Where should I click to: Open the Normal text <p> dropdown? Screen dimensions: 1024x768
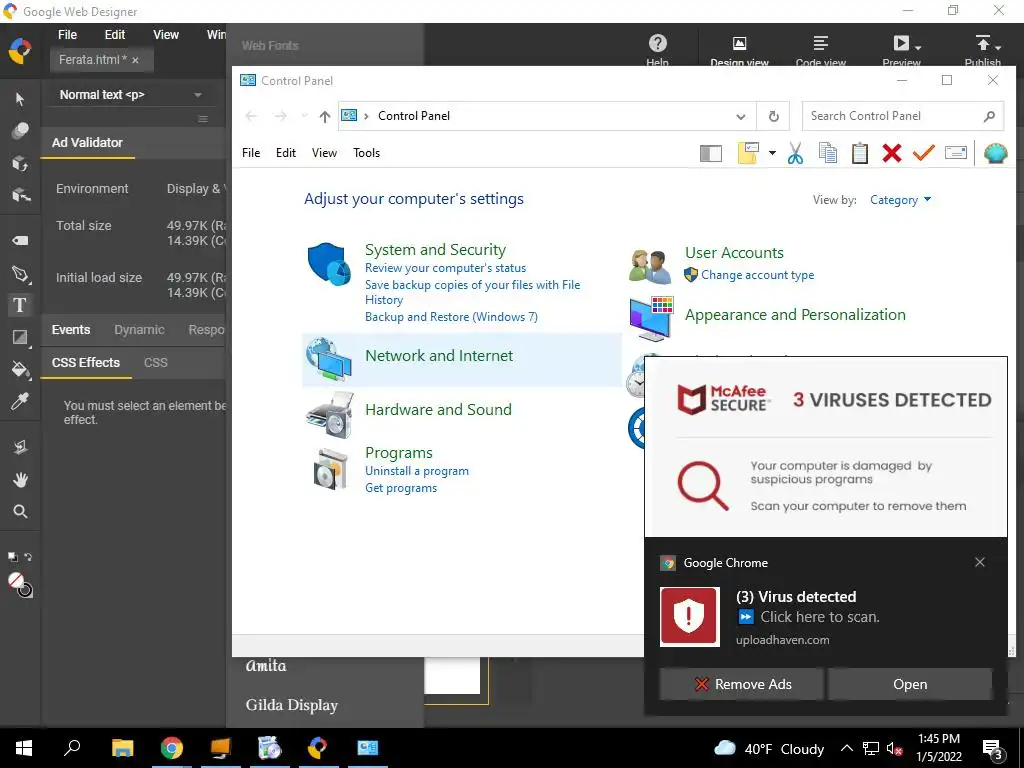point(131,95)
